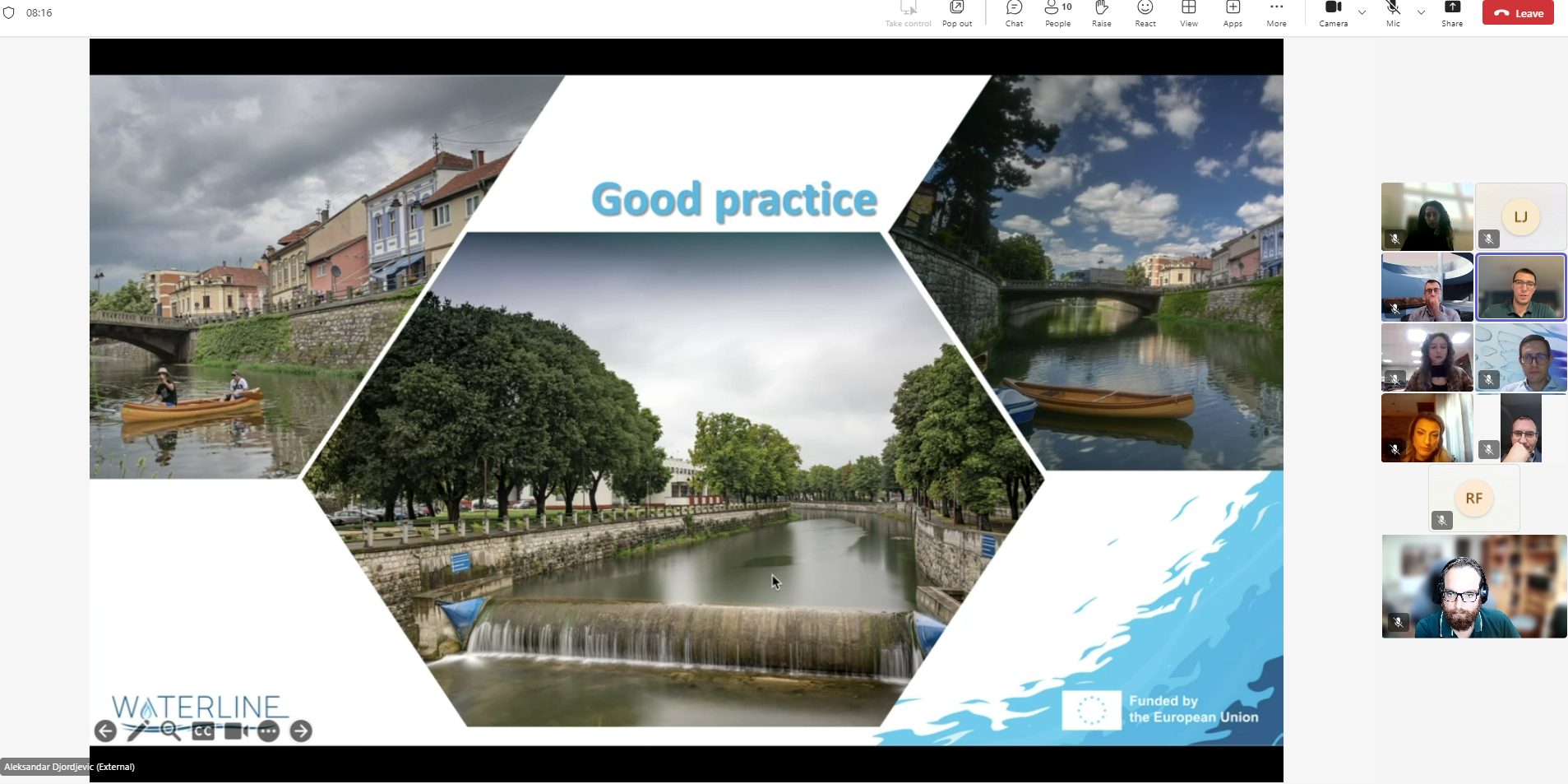Go to next slide arrow
Image resolution: width=1568 pixels, height=784 pixels.
[301, 731]
